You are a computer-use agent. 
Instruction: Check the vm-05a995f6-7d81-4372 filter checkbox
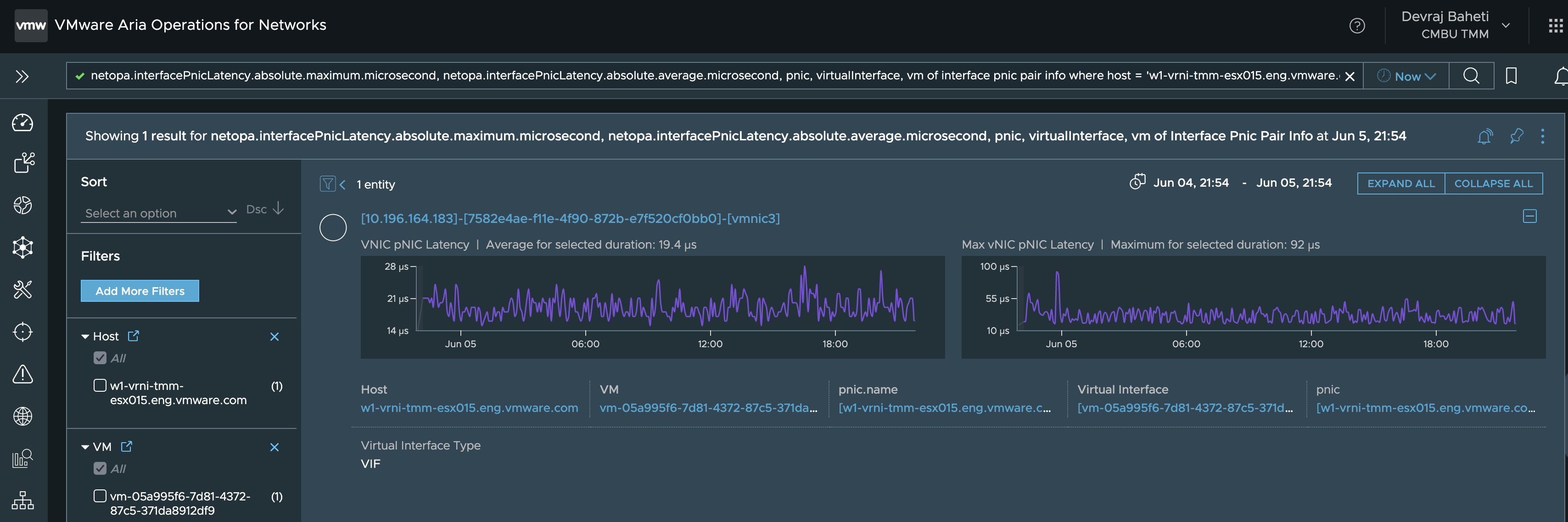tap(100, 496)
